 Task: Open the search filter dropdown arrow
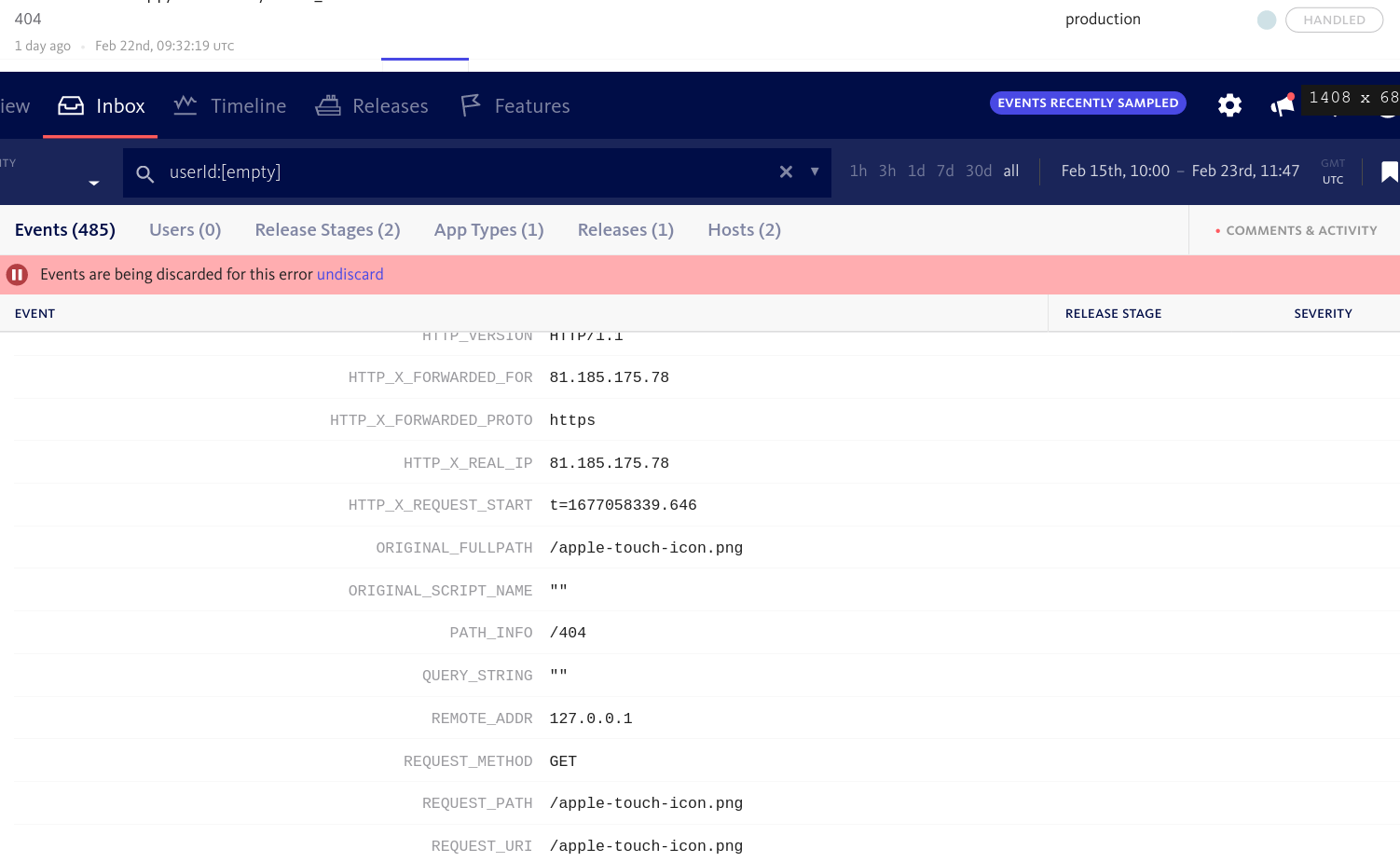coord(815,172)
